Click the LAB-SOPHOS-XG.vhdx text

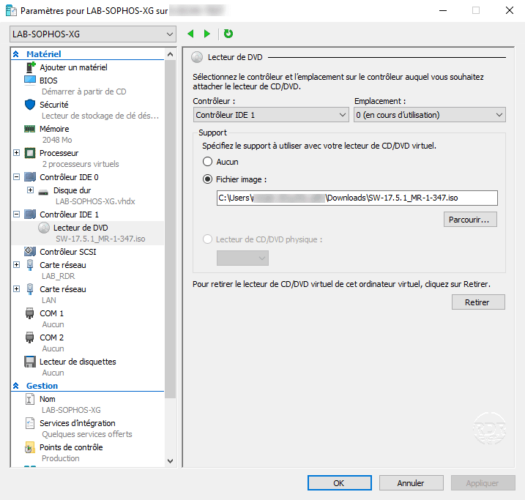pos(95,201)
